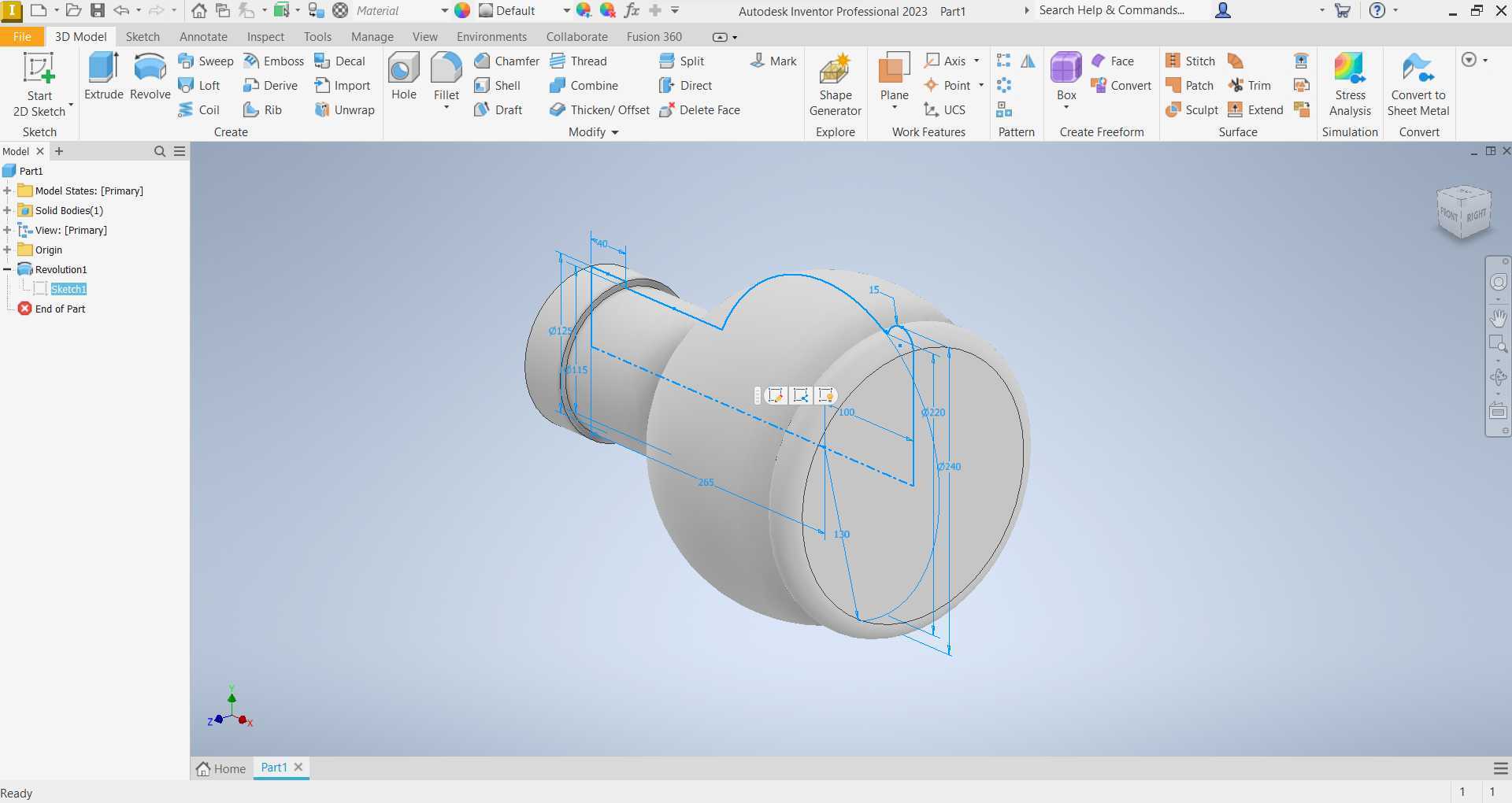Open Shape Generator
The image size is (1512, 803).
point(836,84)
